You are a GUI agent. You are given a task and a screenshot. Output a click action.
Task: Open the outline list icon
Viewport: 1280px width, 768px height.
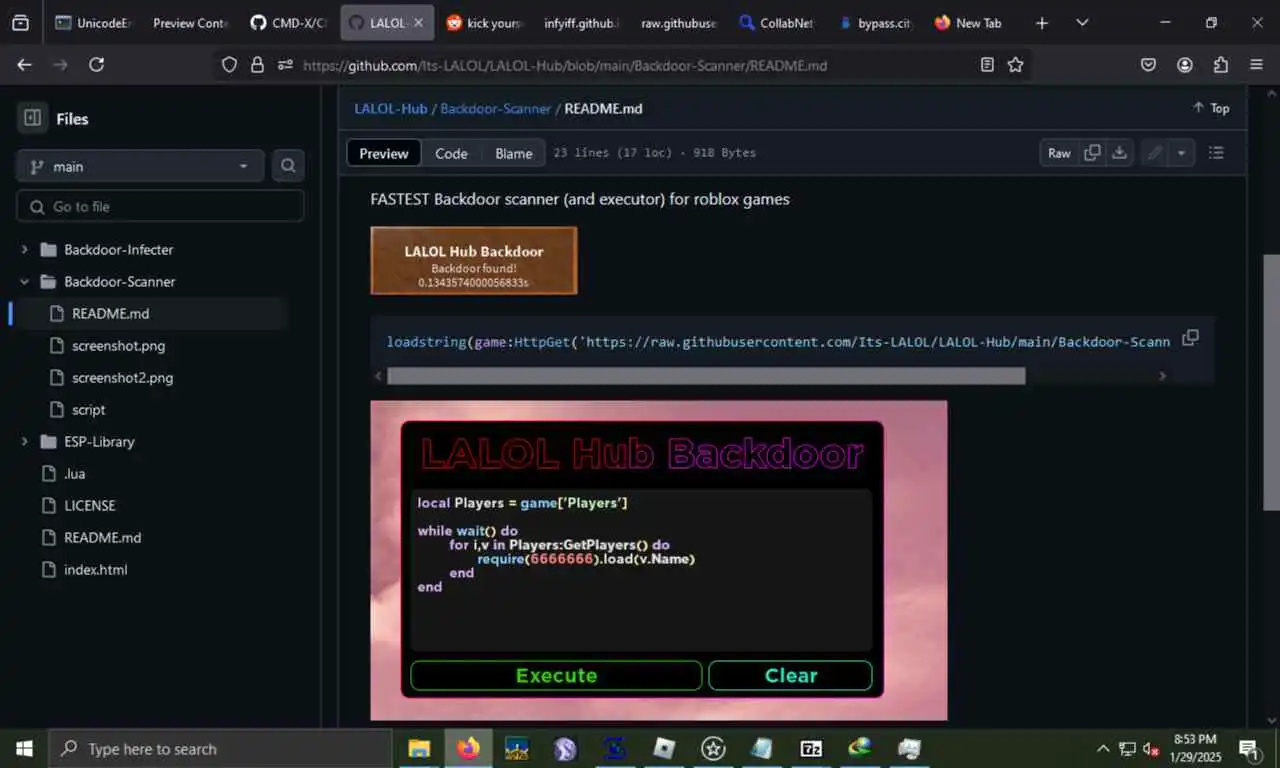pos(1216,153)
